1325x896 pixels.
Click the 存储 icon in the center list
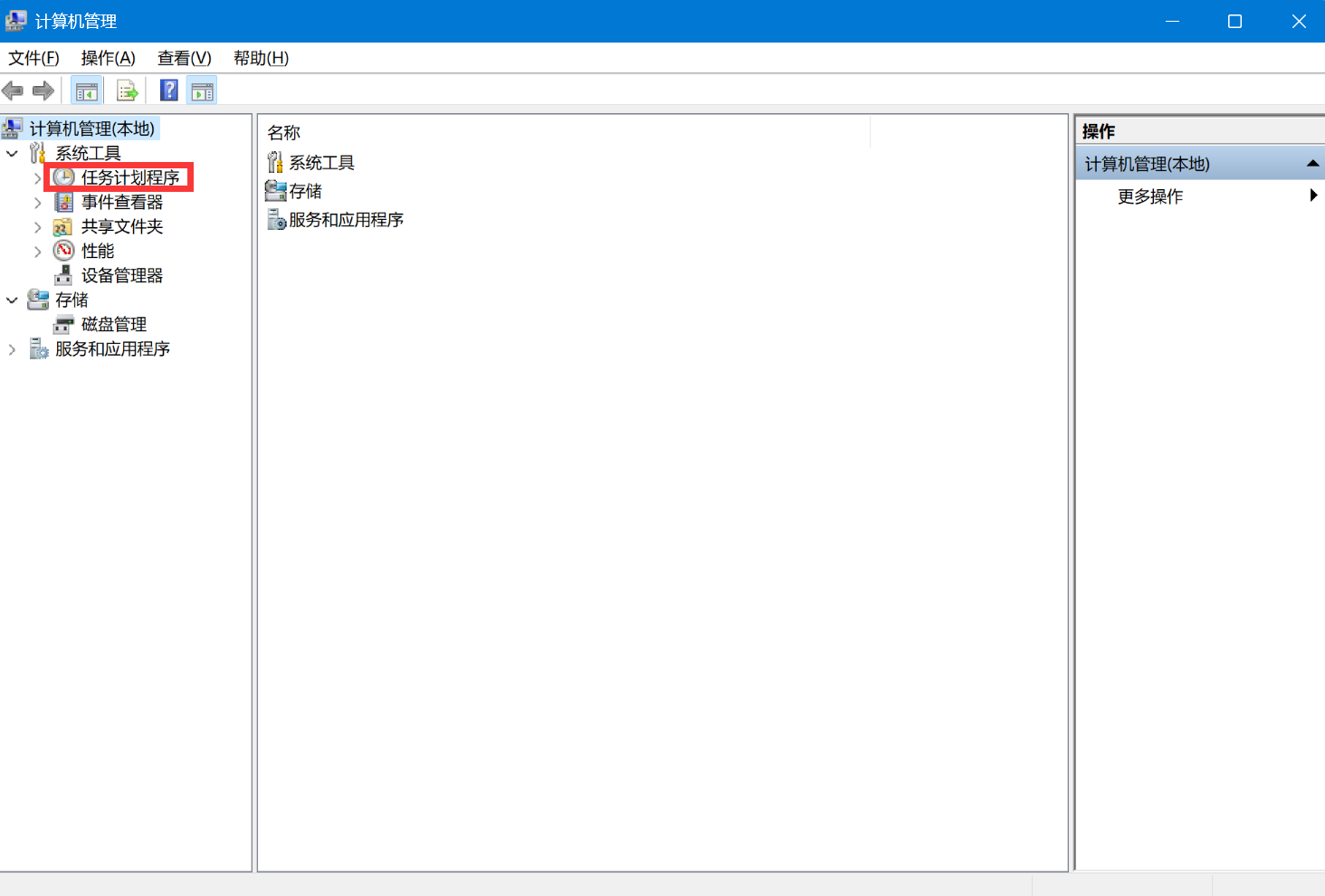[x=275, y=191]
